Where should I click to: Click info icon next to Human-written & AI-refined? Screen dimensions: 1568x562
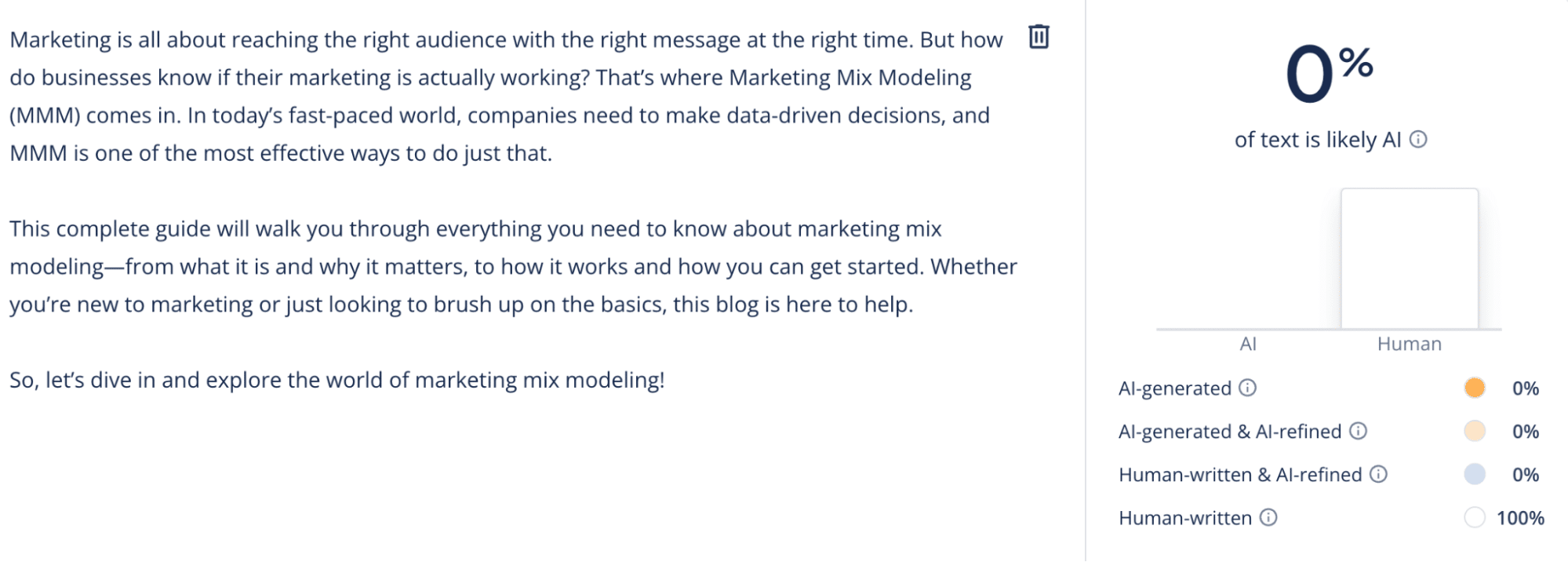point(1379,474)
